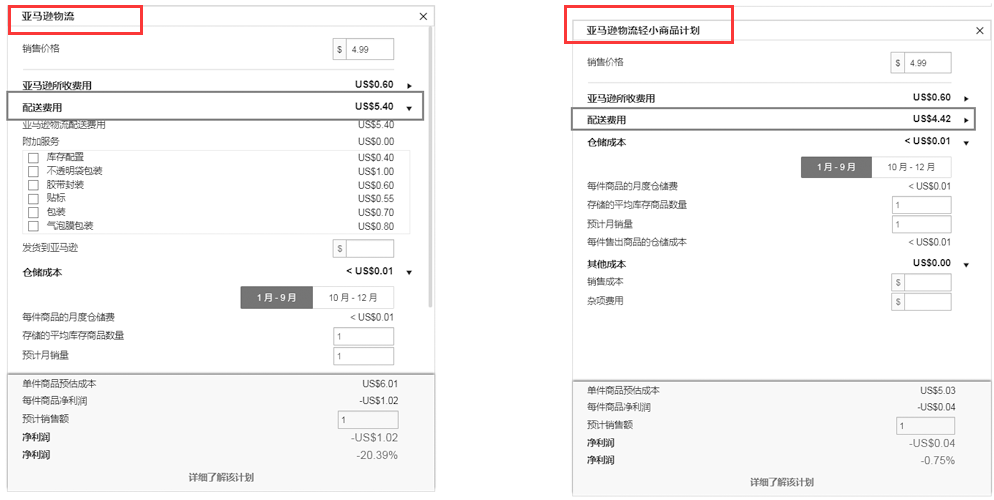
Task: Click the 亚马逊物流 panel scrollbar
Action: (x=432, y=167)
